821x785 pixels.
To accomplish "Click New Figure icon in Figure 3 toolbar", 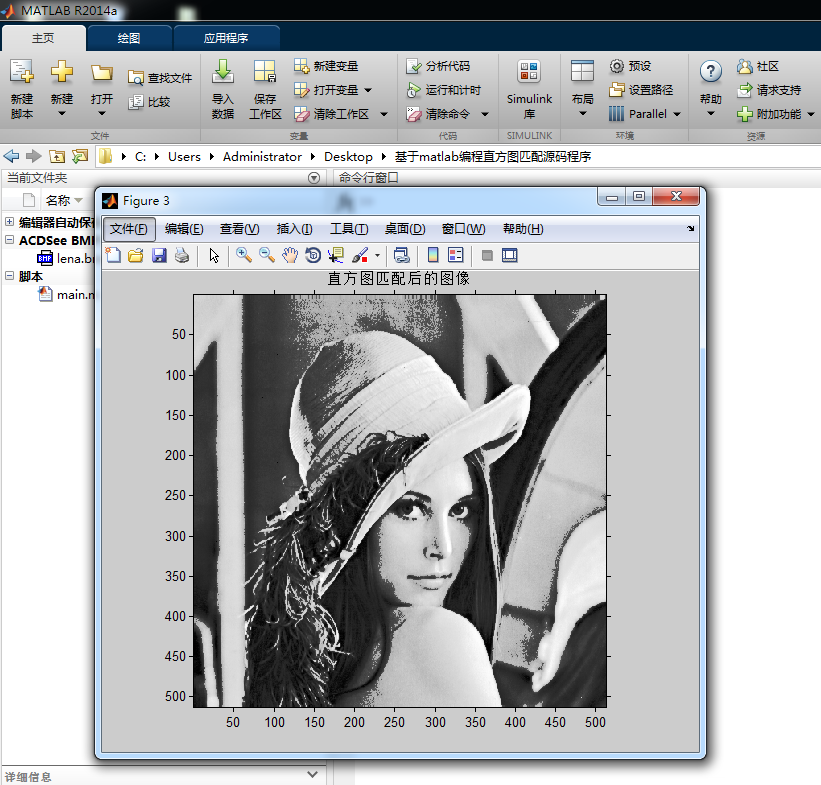I will click(113, 256).
